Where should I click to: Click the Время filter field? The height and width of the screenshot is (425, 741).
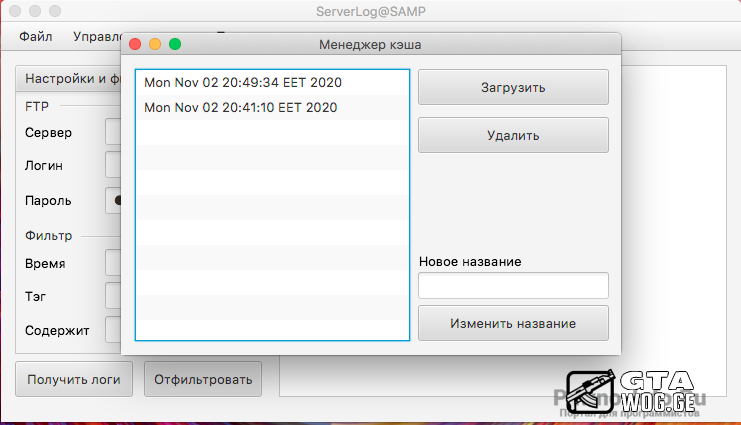tap(112, 264)
